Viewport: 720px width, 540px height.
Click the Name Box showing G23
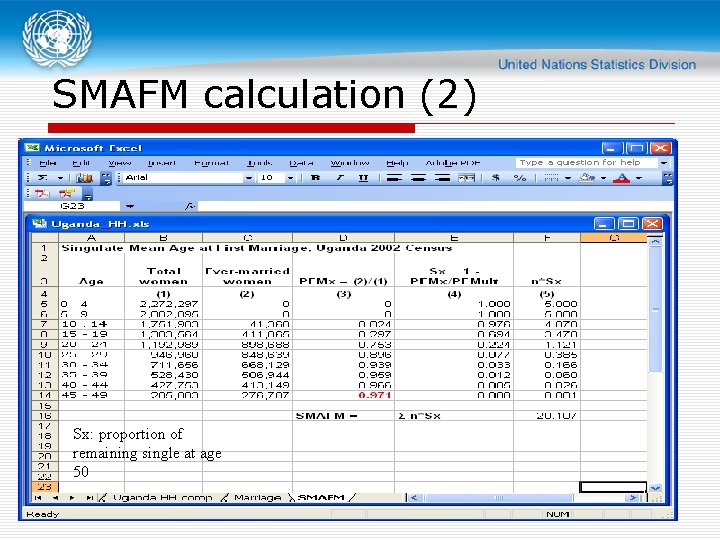click(73, 206)
